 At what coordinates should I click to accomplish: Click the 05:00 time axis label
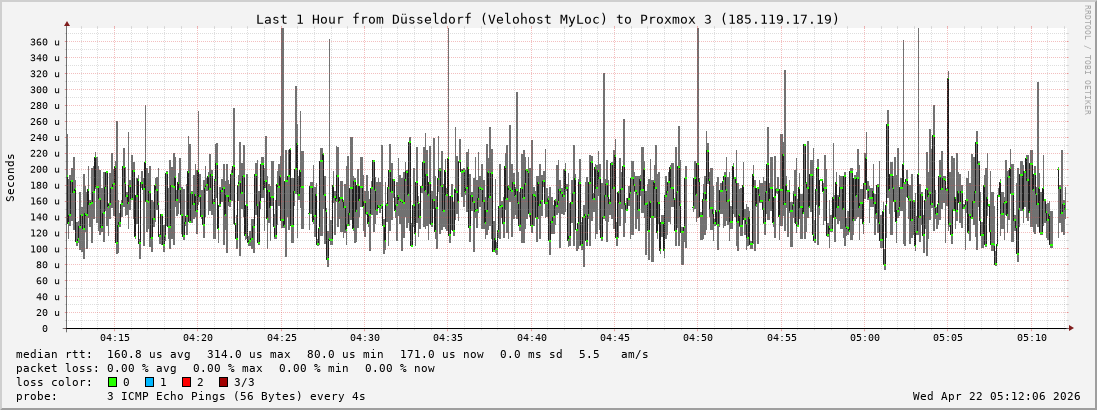[865, 338]
